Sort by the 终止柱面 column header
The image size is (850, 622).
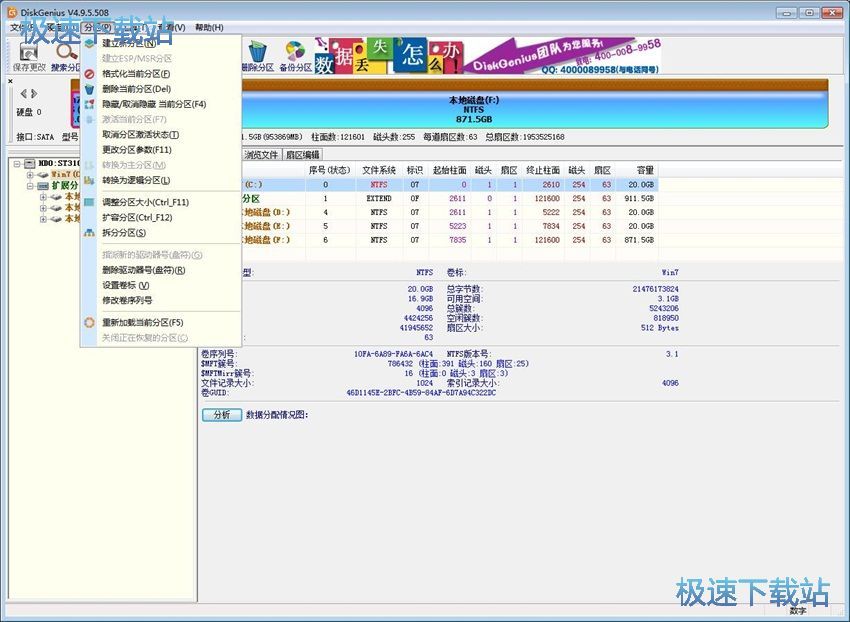(543, 170)
